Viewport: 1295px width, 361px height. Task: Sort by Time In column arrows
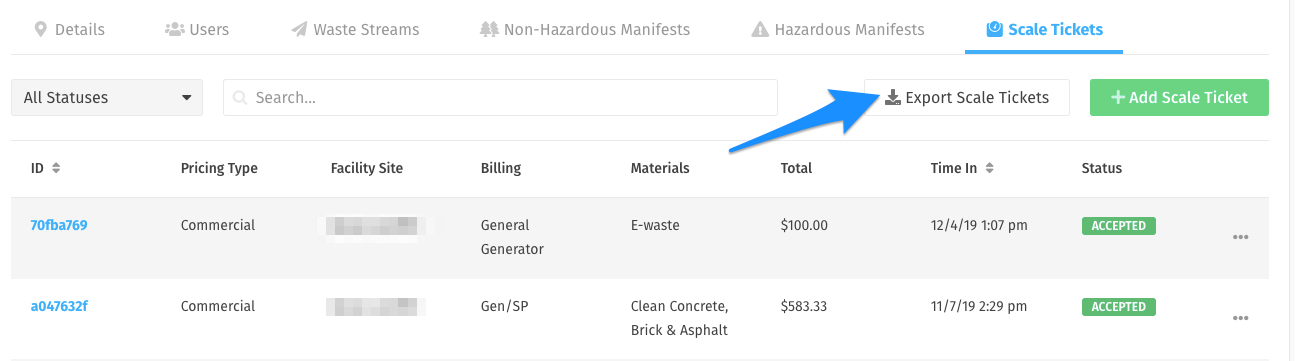(989, 168)
